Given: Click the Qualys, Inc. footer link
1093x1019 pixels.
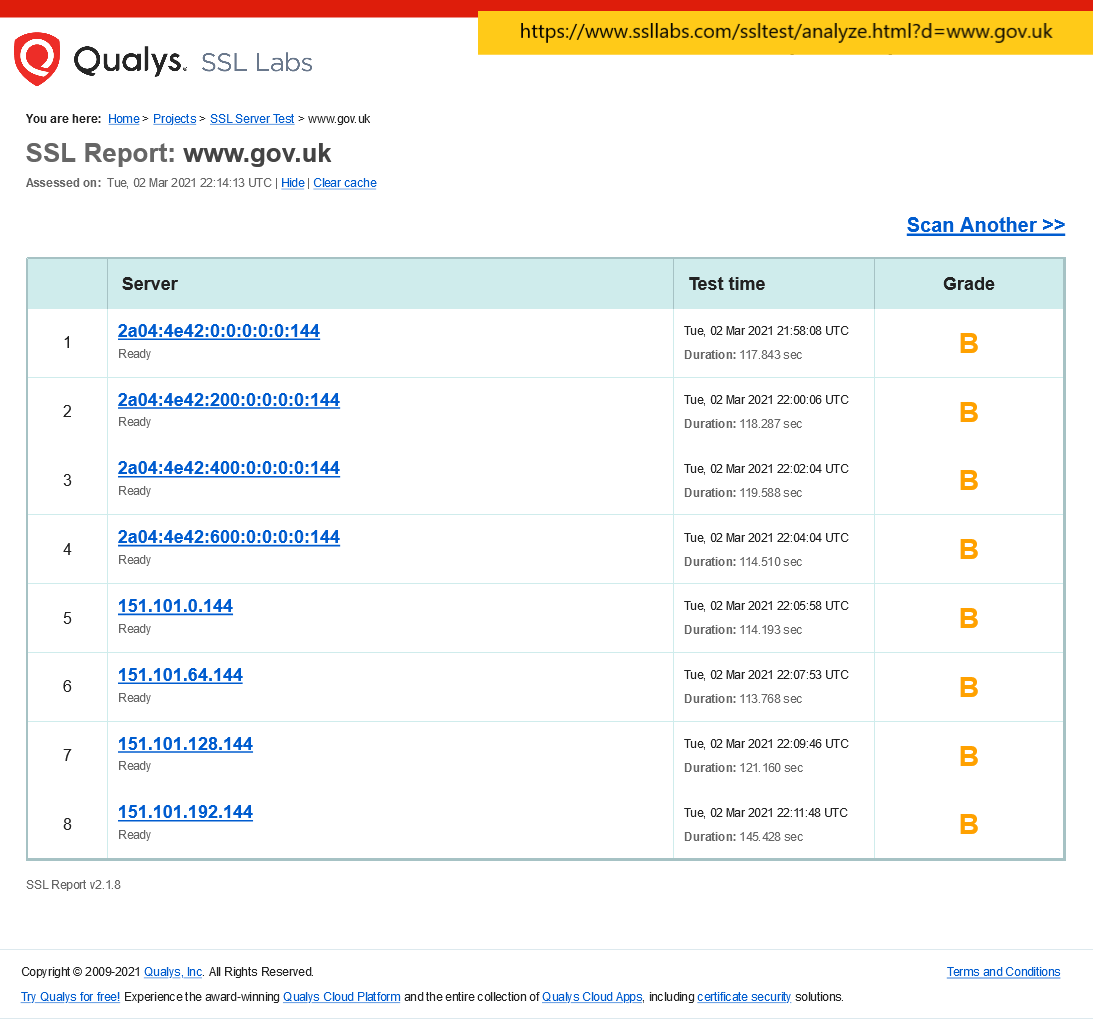Looking at the screenshot, I should [174, 972].
